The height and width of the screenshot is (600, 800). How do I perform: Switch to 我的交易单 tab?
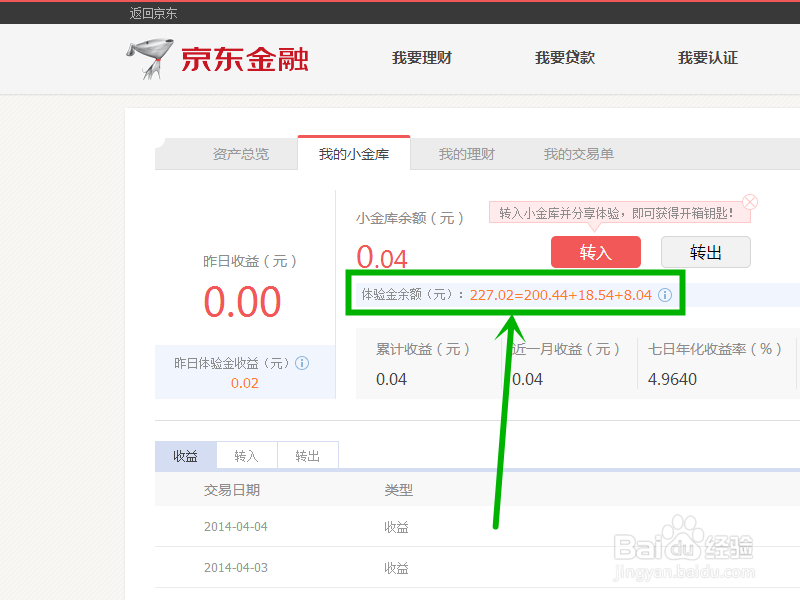[579, 154]
